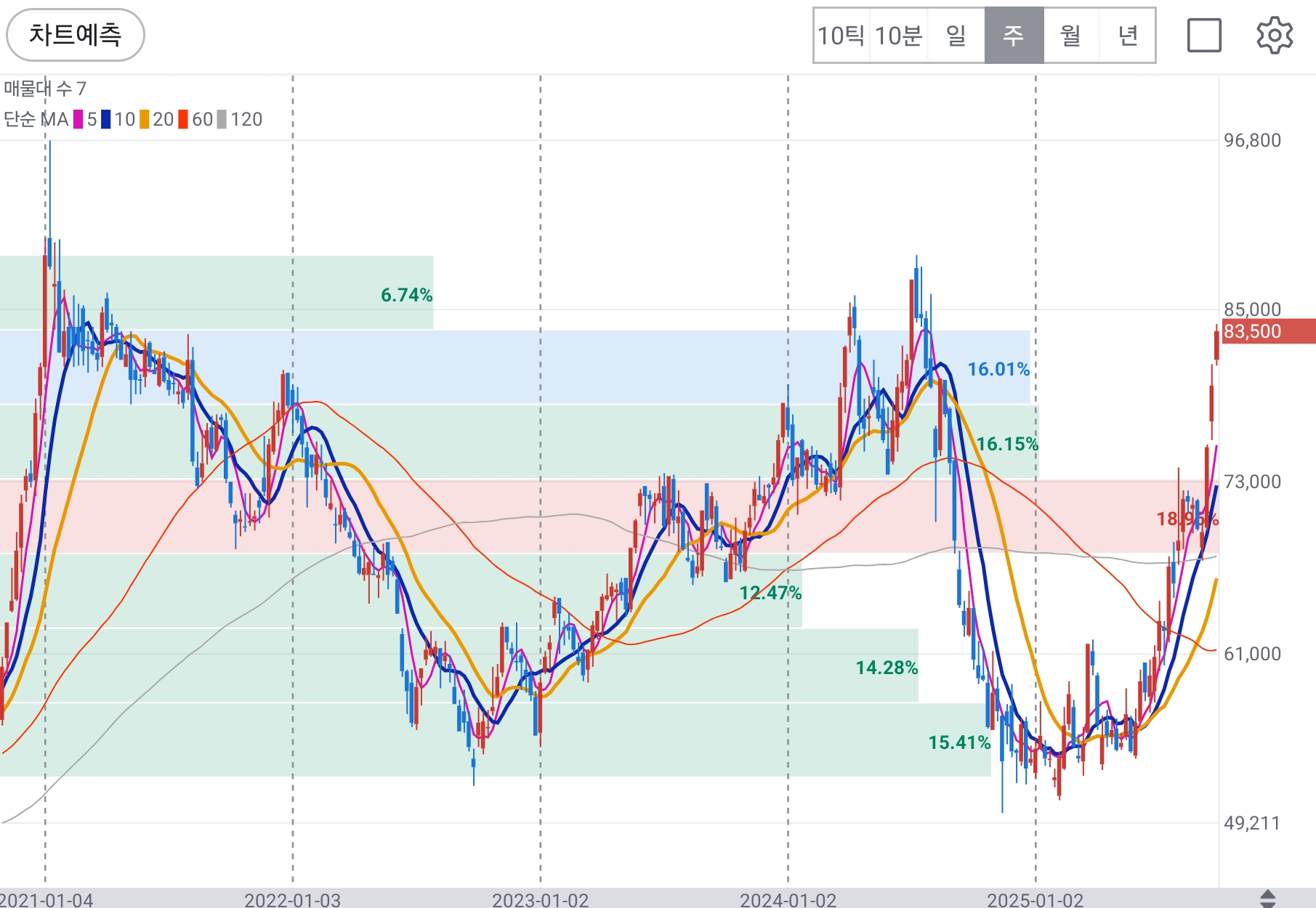
Task: Click the blue MA 10 color swatch
Action: pos(106,119)
